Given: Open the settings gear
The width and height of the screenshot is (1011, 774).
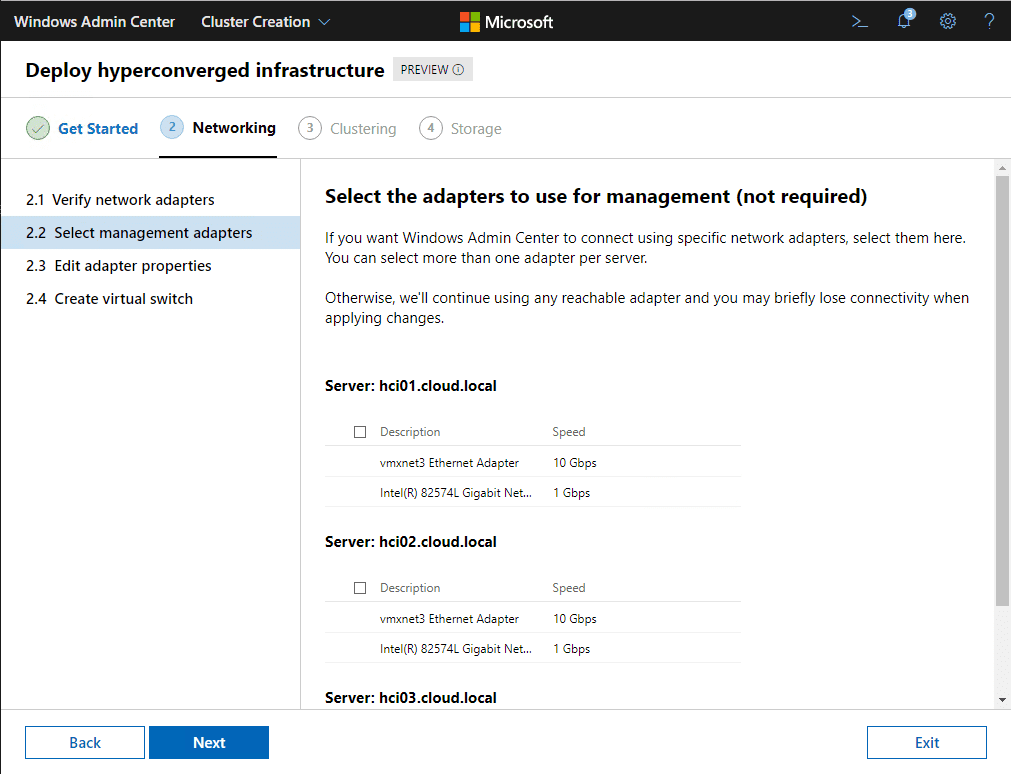Looking at the screenshot, I should [x=948, y=21].
